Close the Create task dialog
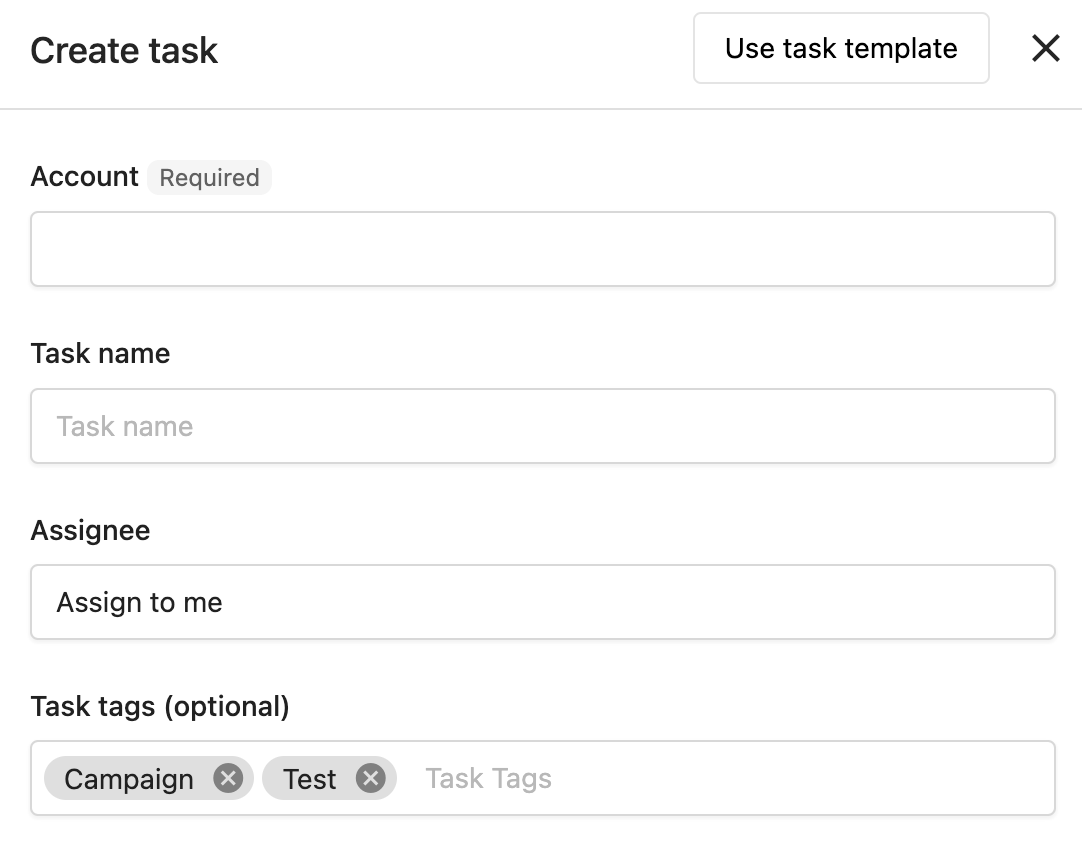This screenshot has height=848, width=1082. [1045, 48]
